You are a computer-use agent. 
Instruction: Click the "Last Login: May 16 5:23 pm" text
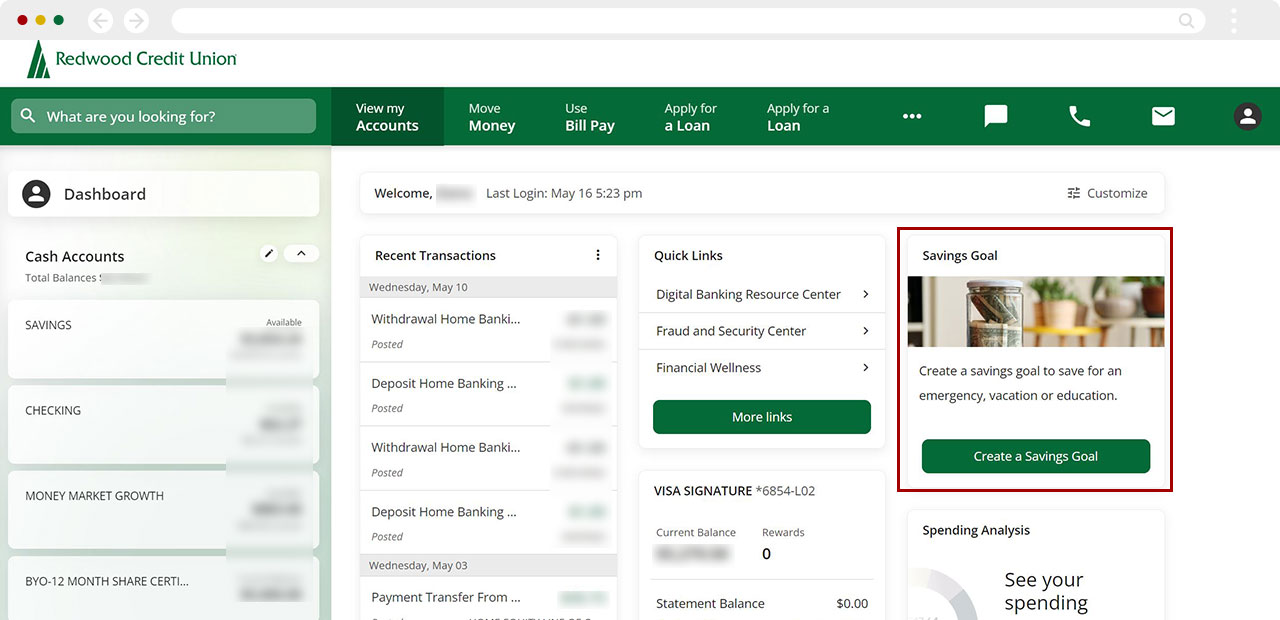(564, 193)
